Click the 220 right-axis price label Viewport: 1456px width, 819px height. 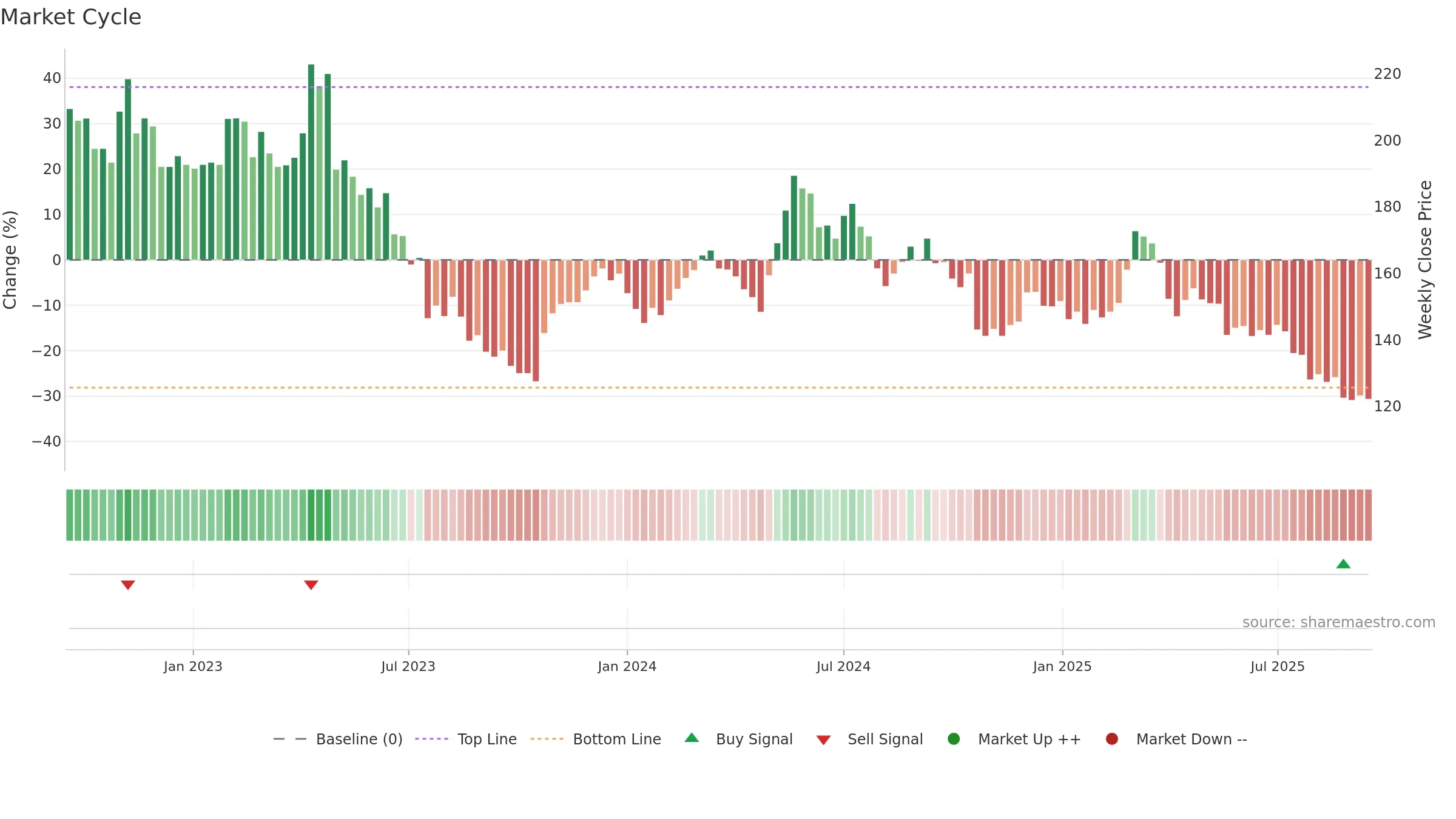[x=1387, y=74]
